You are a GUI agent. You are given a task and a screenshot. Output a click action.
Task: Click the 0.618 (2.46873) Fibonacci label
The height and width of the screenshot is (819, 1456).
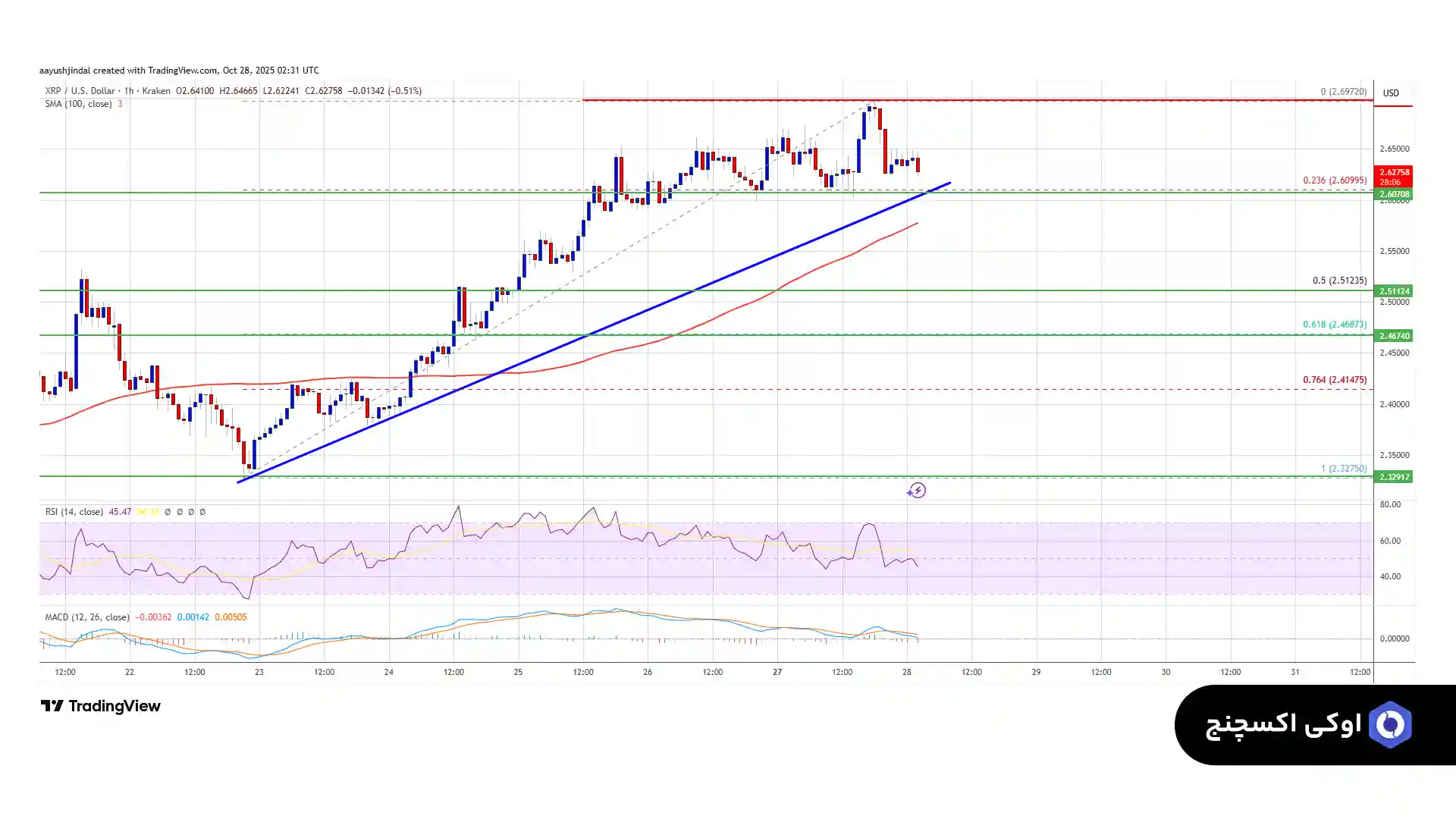point(1335,325)
